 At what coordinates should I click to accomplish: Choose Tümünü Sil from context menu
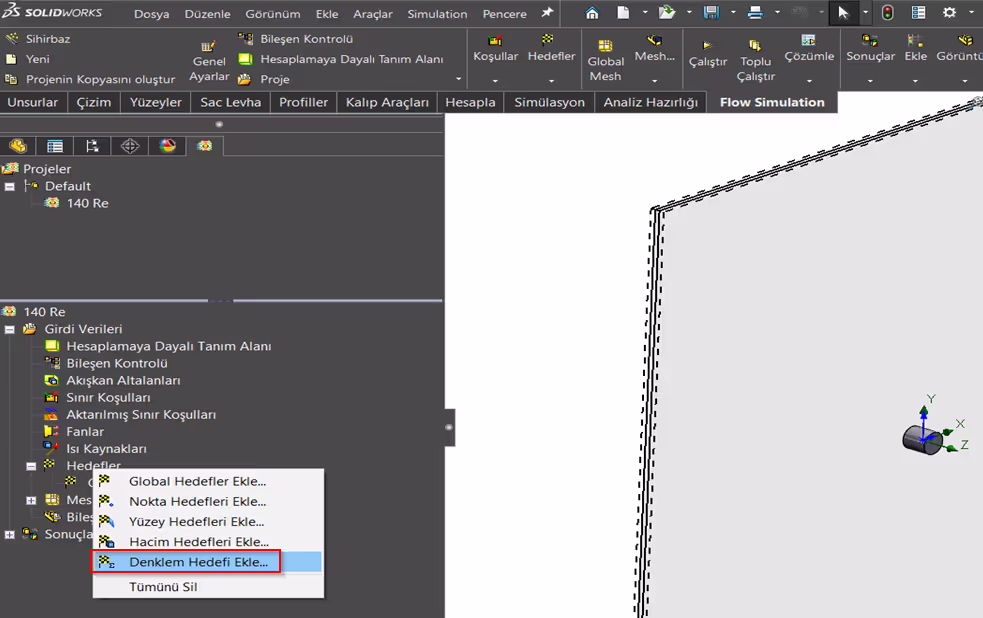point(208,587)
